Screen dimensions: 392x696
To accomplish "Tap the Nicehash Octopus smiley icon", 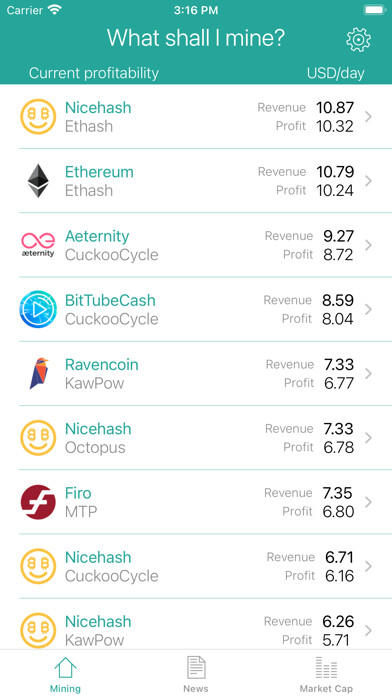I will coord(38,438).
